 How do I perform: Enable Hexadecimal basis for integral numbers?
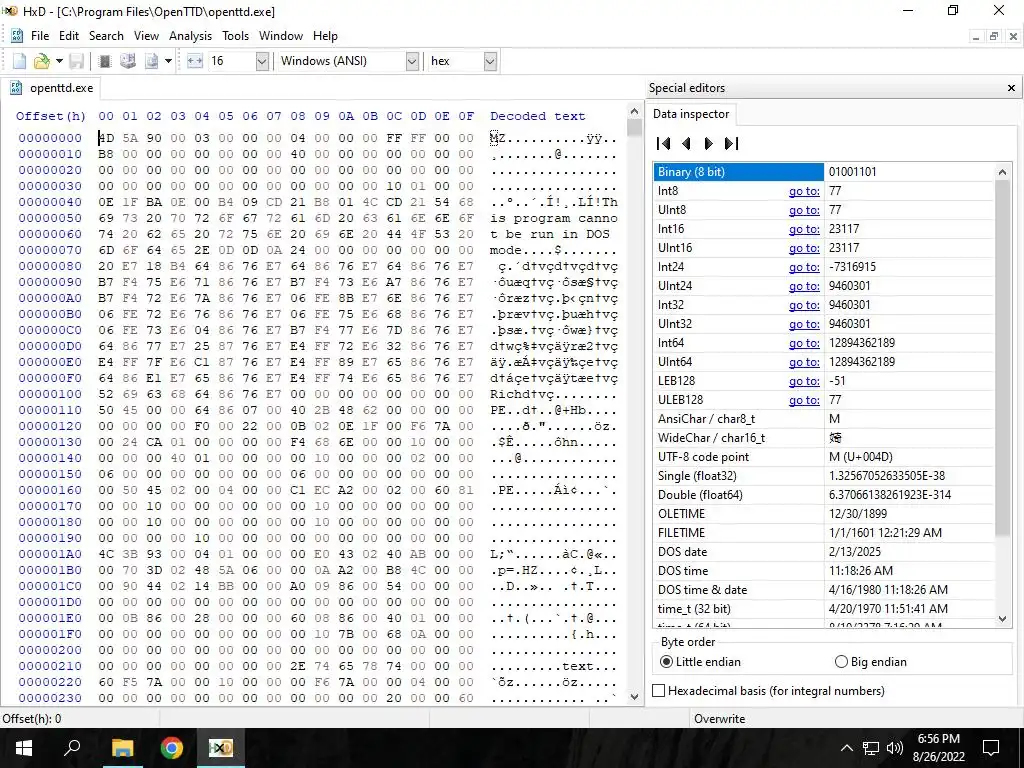(769, 690)
